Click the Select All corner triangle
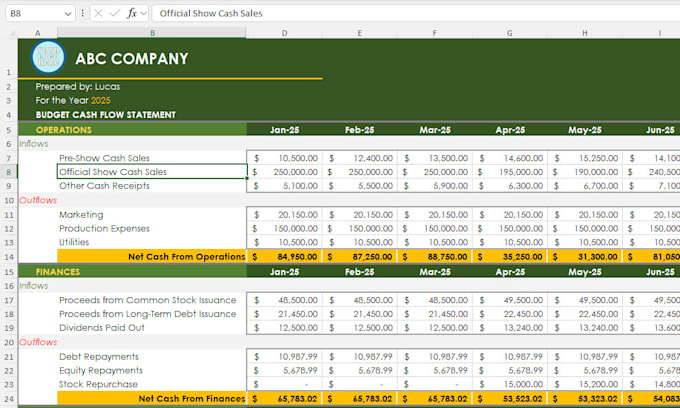The width and height of the screenshot is (680, 408). click(x=11, y=33)
